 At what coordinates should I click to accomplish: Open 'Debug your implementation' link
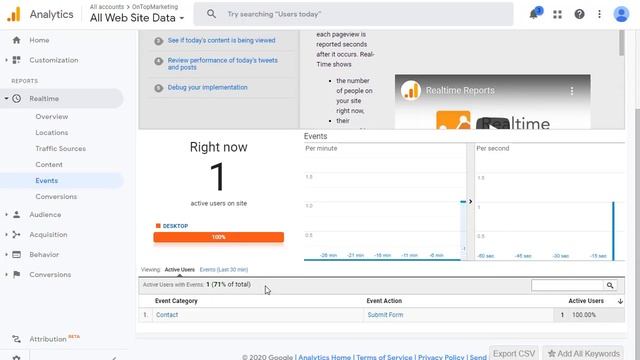[207, 87]
